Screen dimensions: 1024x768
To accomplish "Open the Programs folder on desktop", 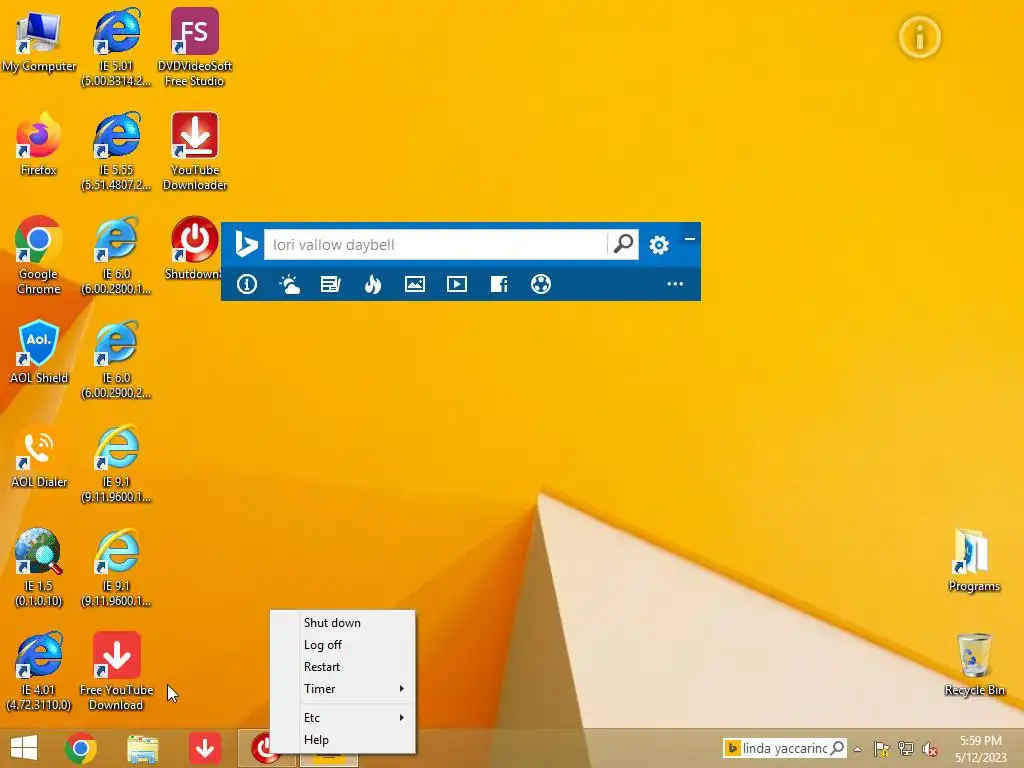I will pyautogui.click(x=974, y=560).
